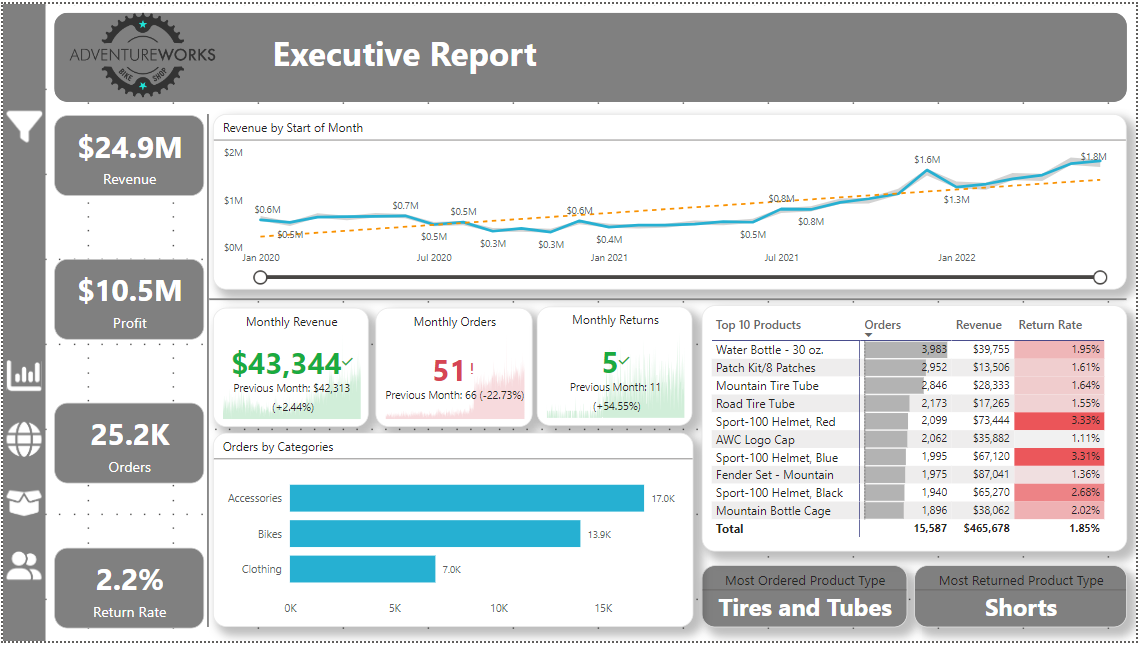Viewport: 1140px width, 646px height.
Task: Open the globe map page icon
Action: coord(24,439)
